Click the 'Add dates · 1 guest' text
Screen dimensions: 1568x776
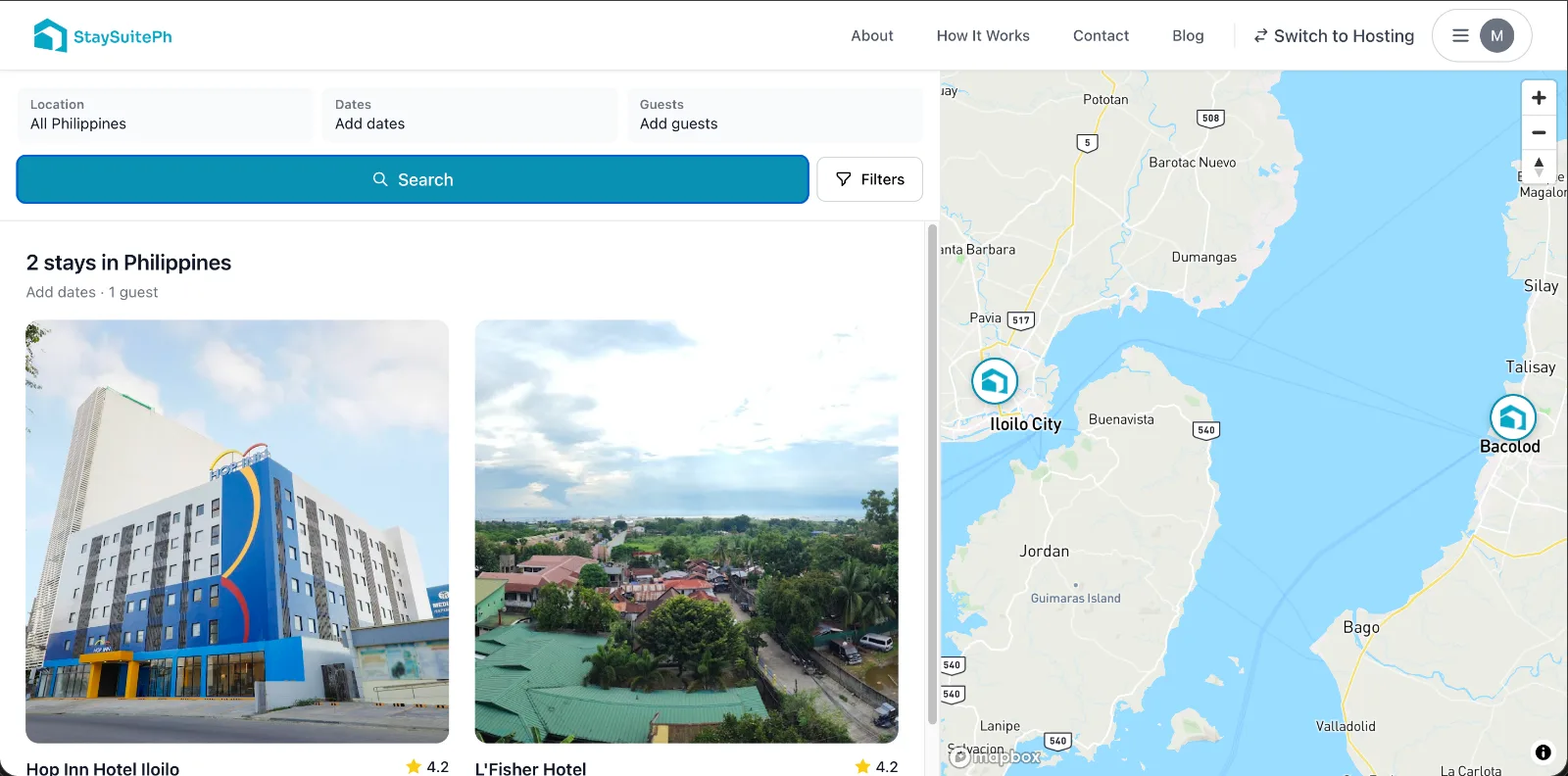click(x=92, y=292)
